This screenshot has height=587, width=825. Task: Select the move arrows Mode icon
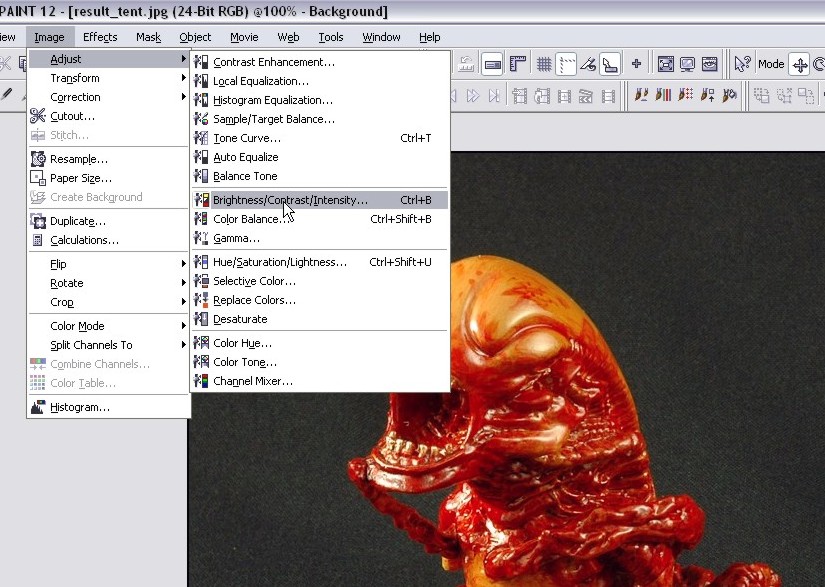(800, 65)
